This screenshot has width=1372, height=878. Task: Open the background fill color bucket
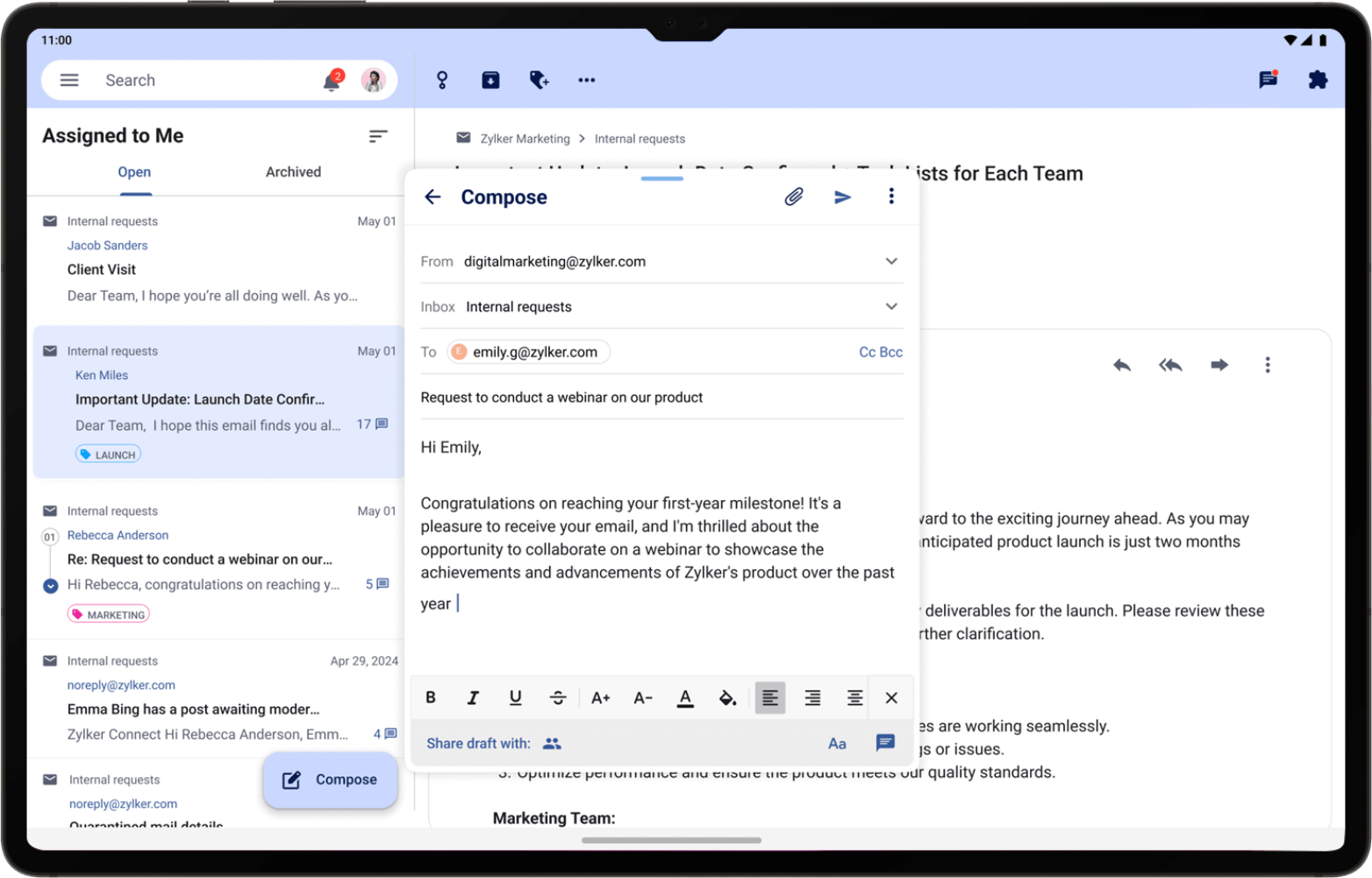[x=727, y=698]
